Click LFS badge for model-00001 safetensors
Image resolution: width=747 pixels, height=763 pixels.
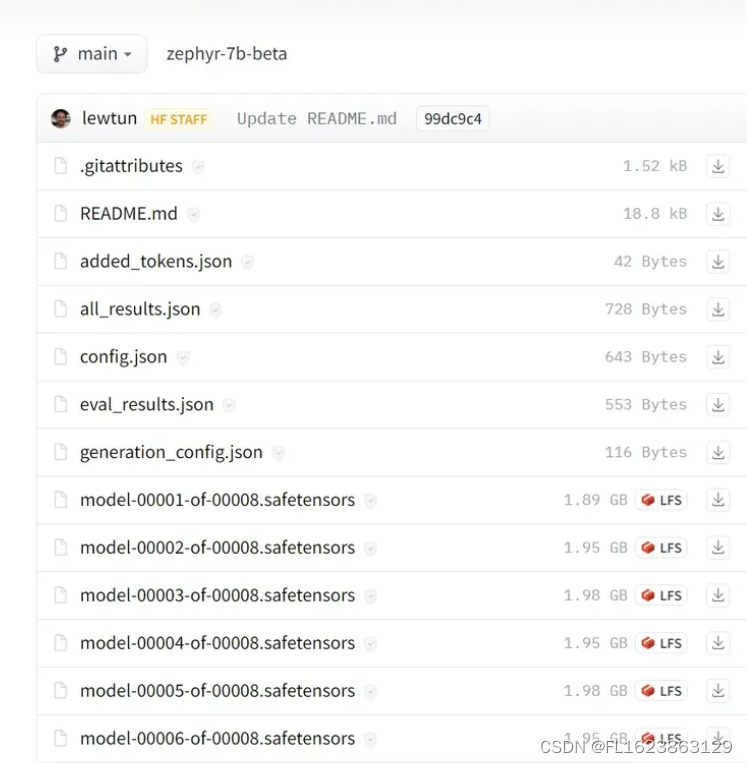pos(661,500)
